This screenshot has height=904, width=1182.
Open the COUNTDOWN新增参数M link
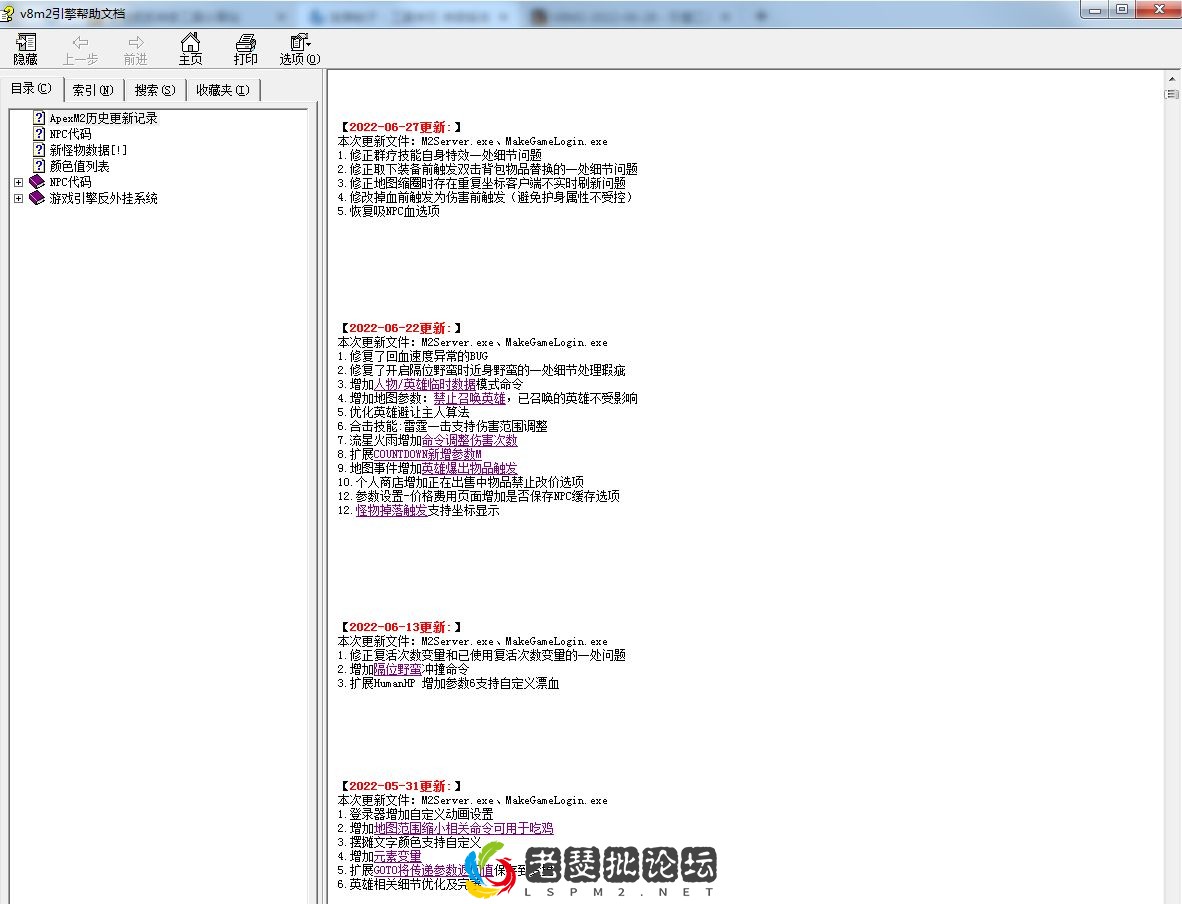click(x=428, y=454)
